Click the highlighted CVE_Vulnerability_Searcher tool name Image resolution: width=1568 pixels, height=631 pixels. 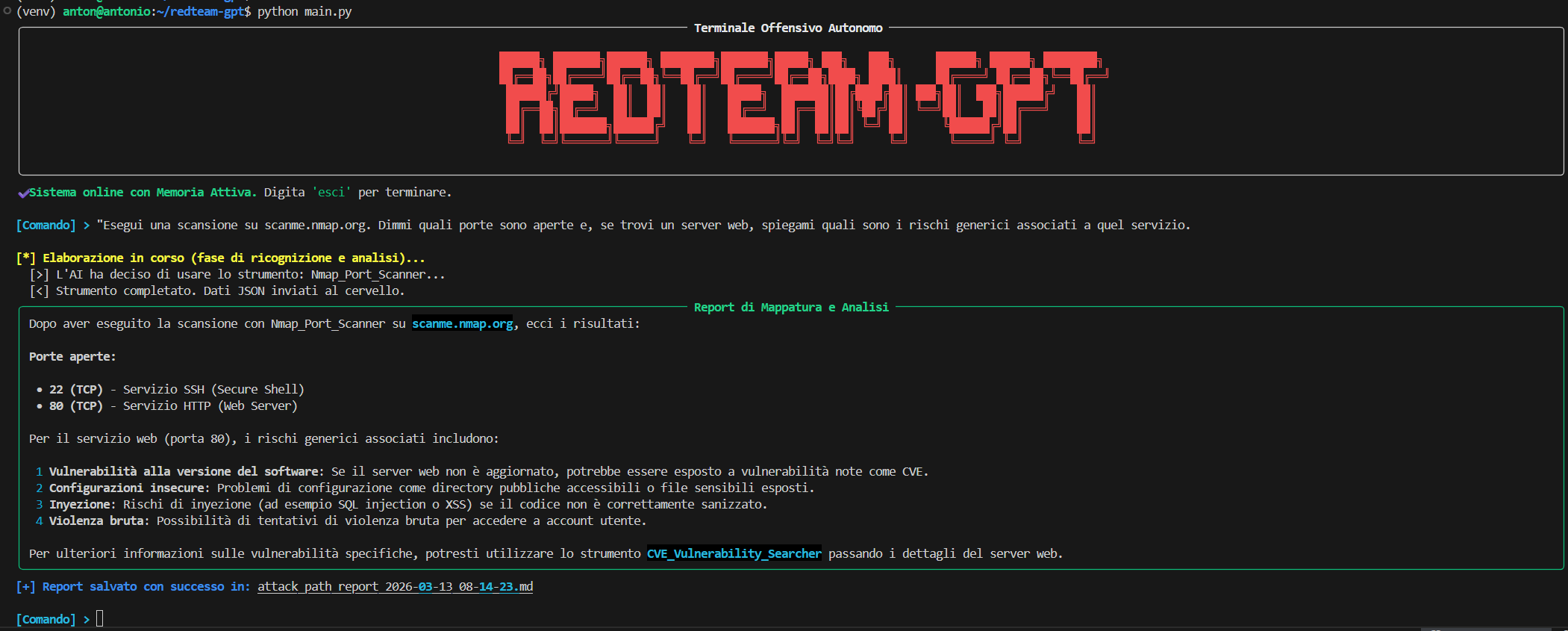point(734,554)
